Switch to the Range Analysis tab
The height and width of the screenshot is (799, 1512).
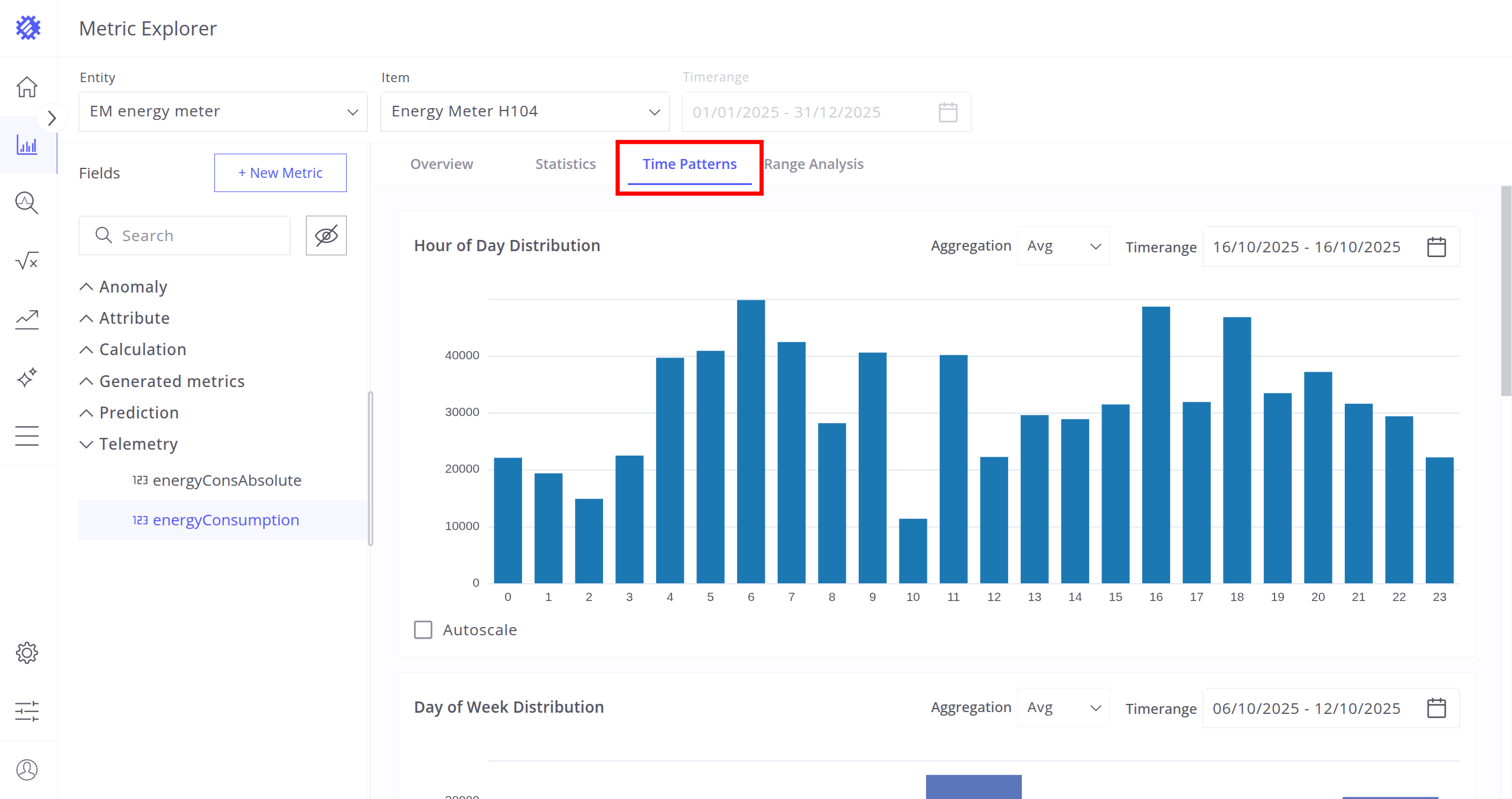[x=814, y=164]
